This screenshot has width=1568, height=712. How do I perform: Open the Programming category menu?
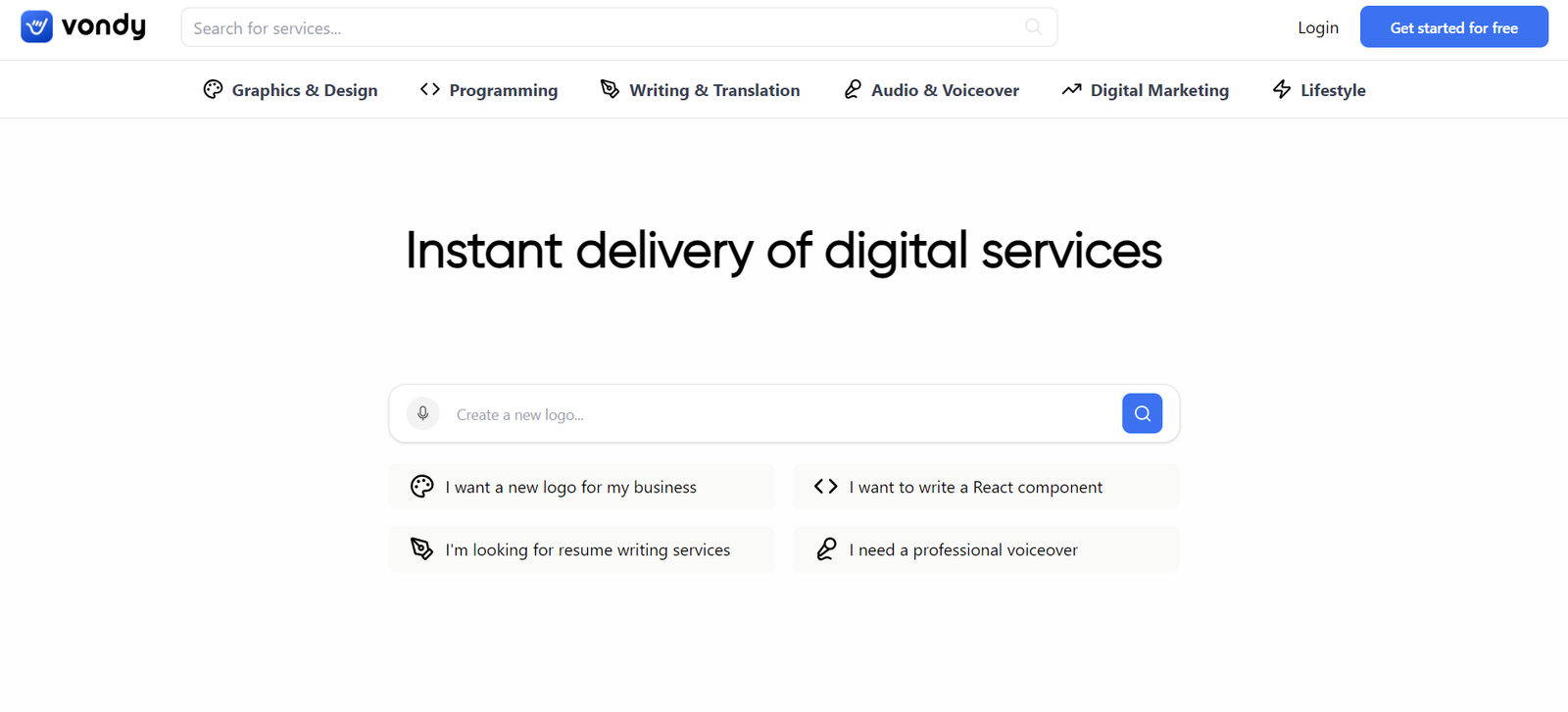tap(503, 90)
